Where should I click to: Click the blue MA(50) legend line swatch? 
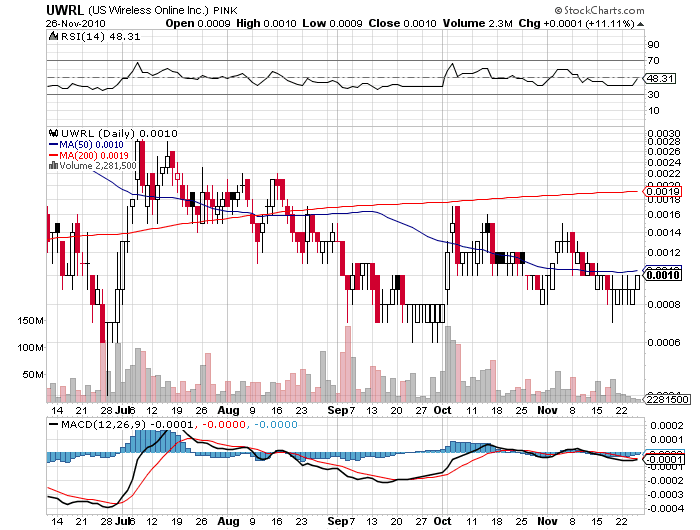click(53, 145)
